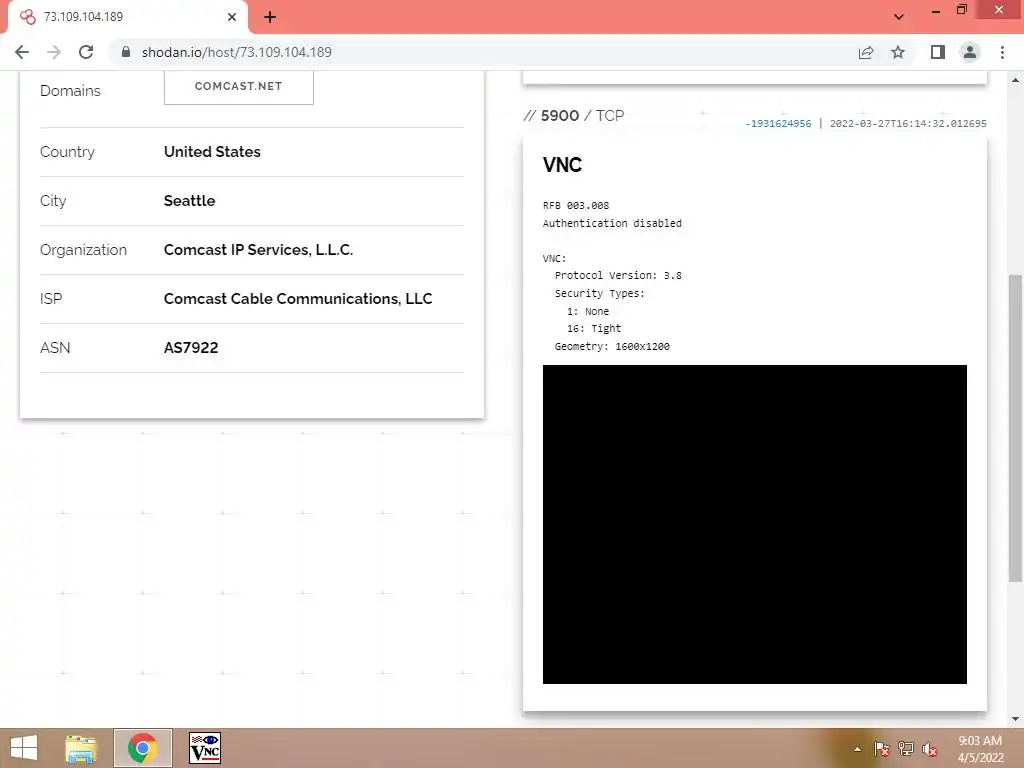The width and height of the screenshot is (1024, 768).
Task: Select 'Comcast Cable Communications, LLC' text
Action: (x=298, y=298)
